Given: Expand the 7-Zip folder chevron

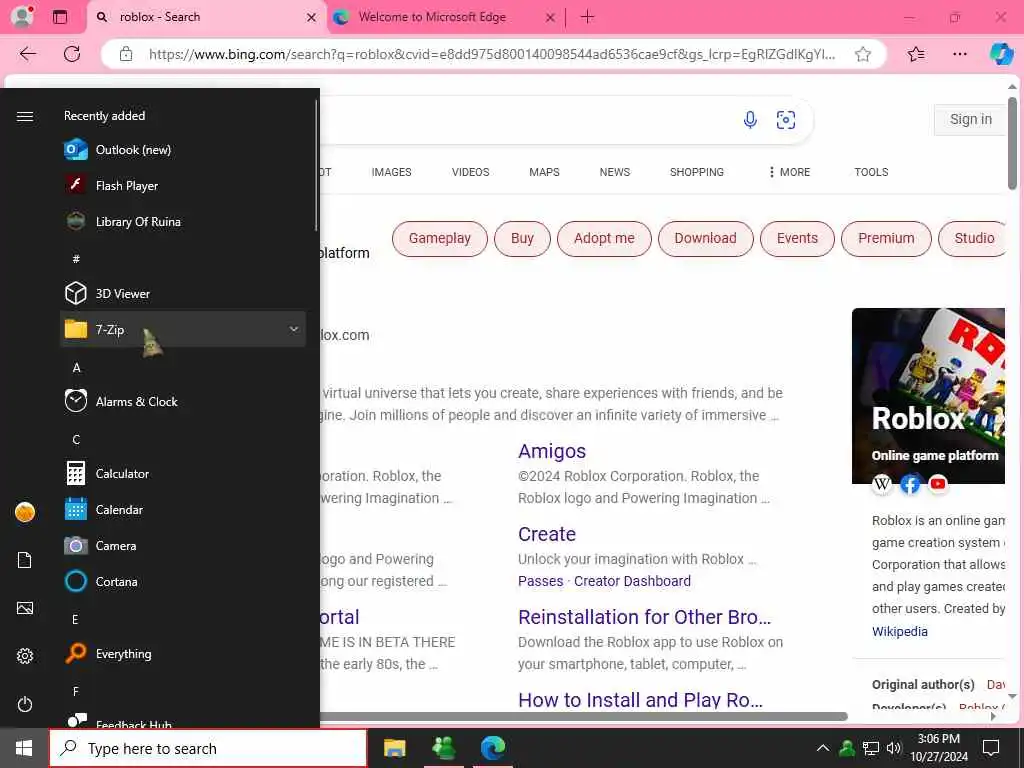Looking at the screenshot, I should (294, 329).
